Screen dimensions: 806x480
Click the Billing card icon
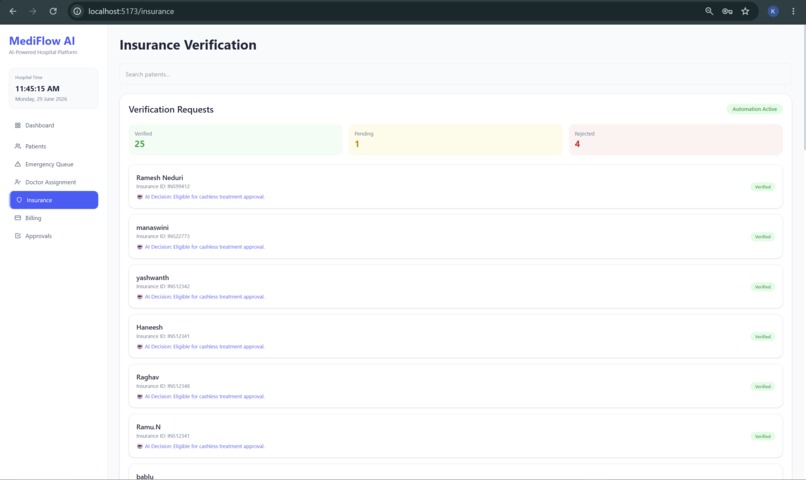[x=18, y=218]
